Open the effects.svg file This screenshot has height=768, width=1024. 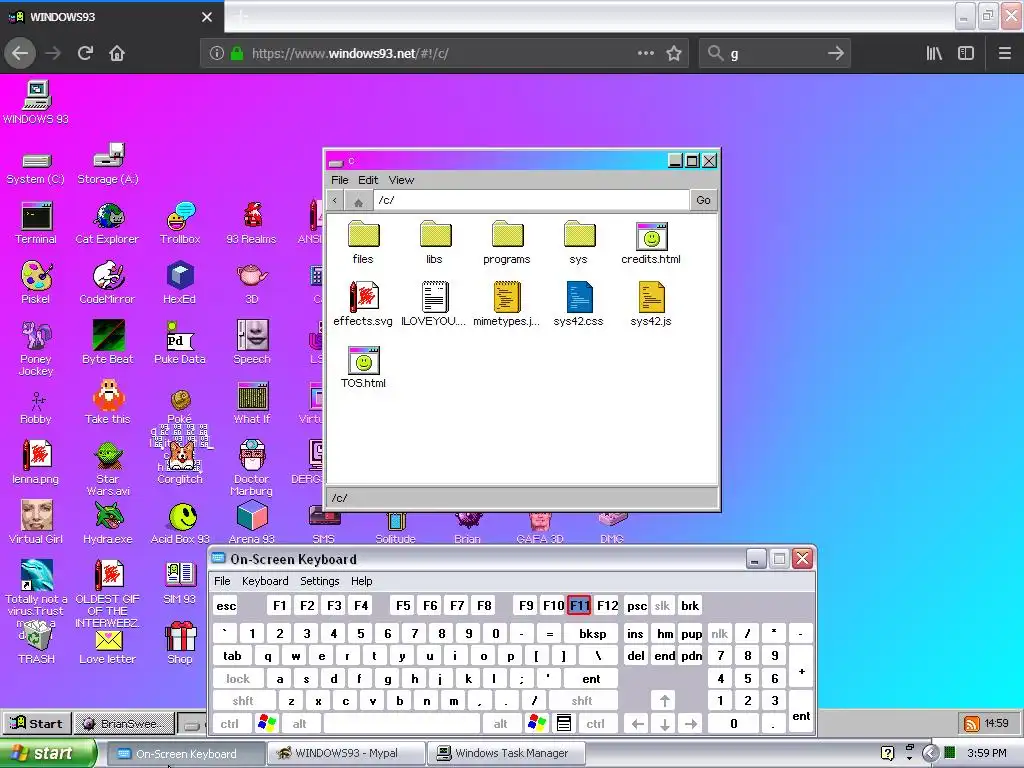coord(363,304)
